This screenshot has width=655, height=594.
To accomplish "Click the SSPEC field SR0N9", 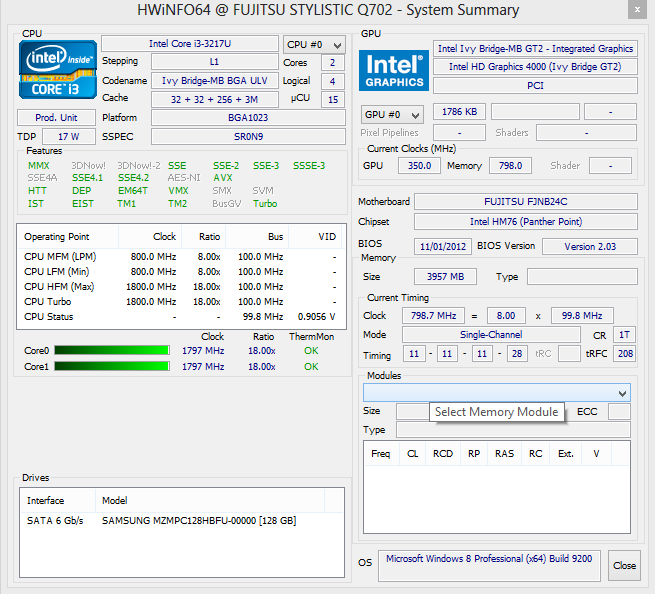I will 248,137.
